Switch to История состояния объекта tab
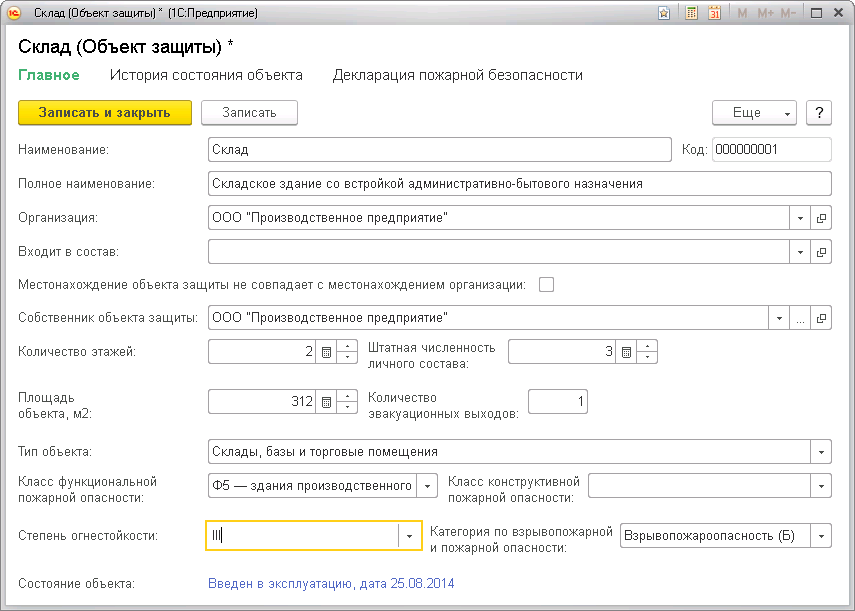 click(x=206, y=75)
